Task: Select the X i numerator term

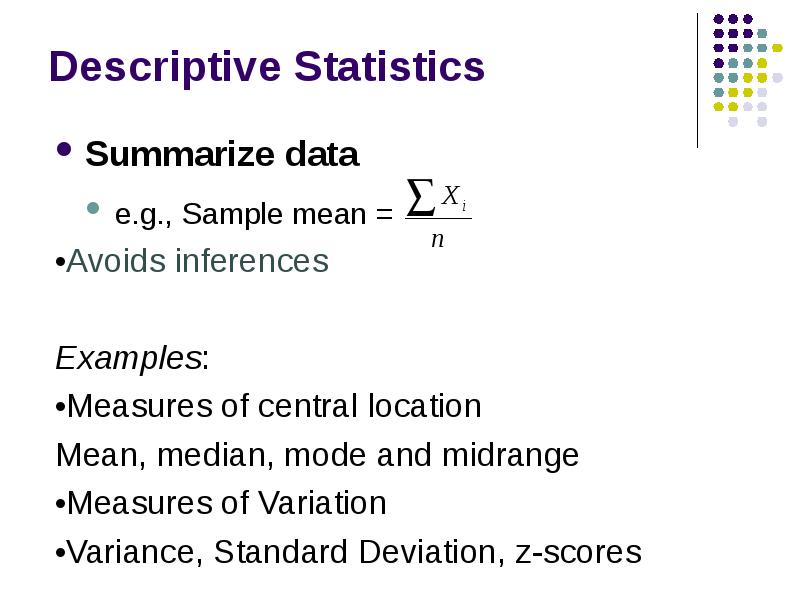Action: coord(454,199)
